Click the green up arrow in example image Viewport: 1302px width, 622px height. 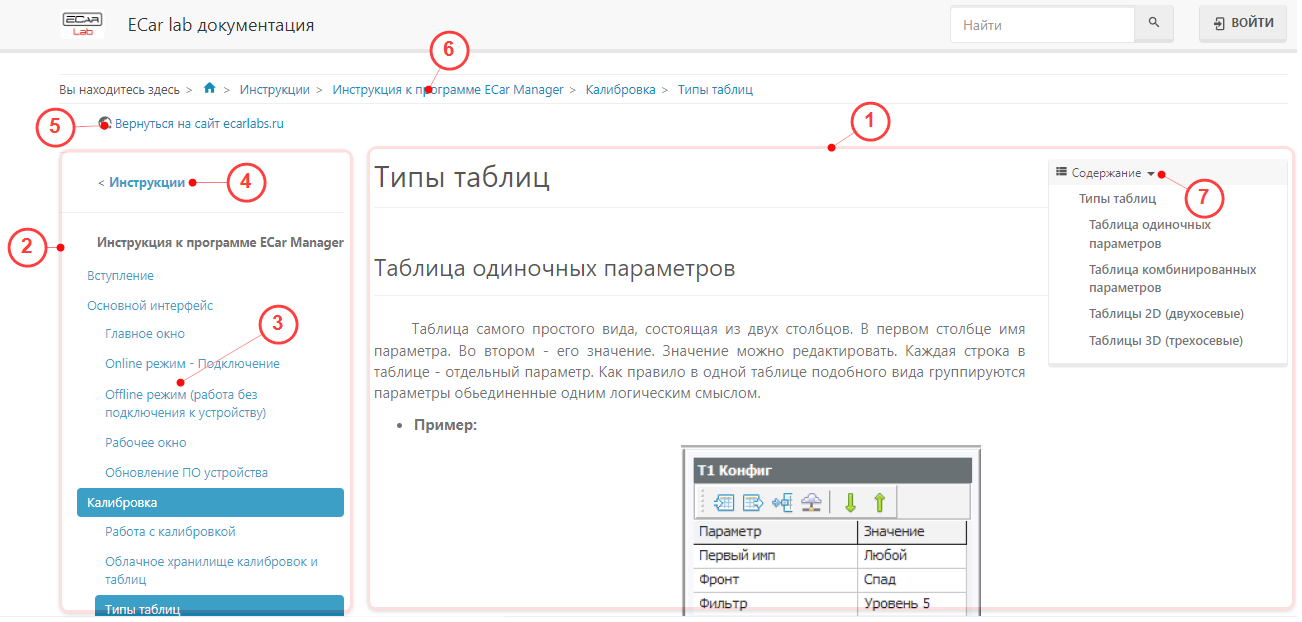(x=880, y=502)
